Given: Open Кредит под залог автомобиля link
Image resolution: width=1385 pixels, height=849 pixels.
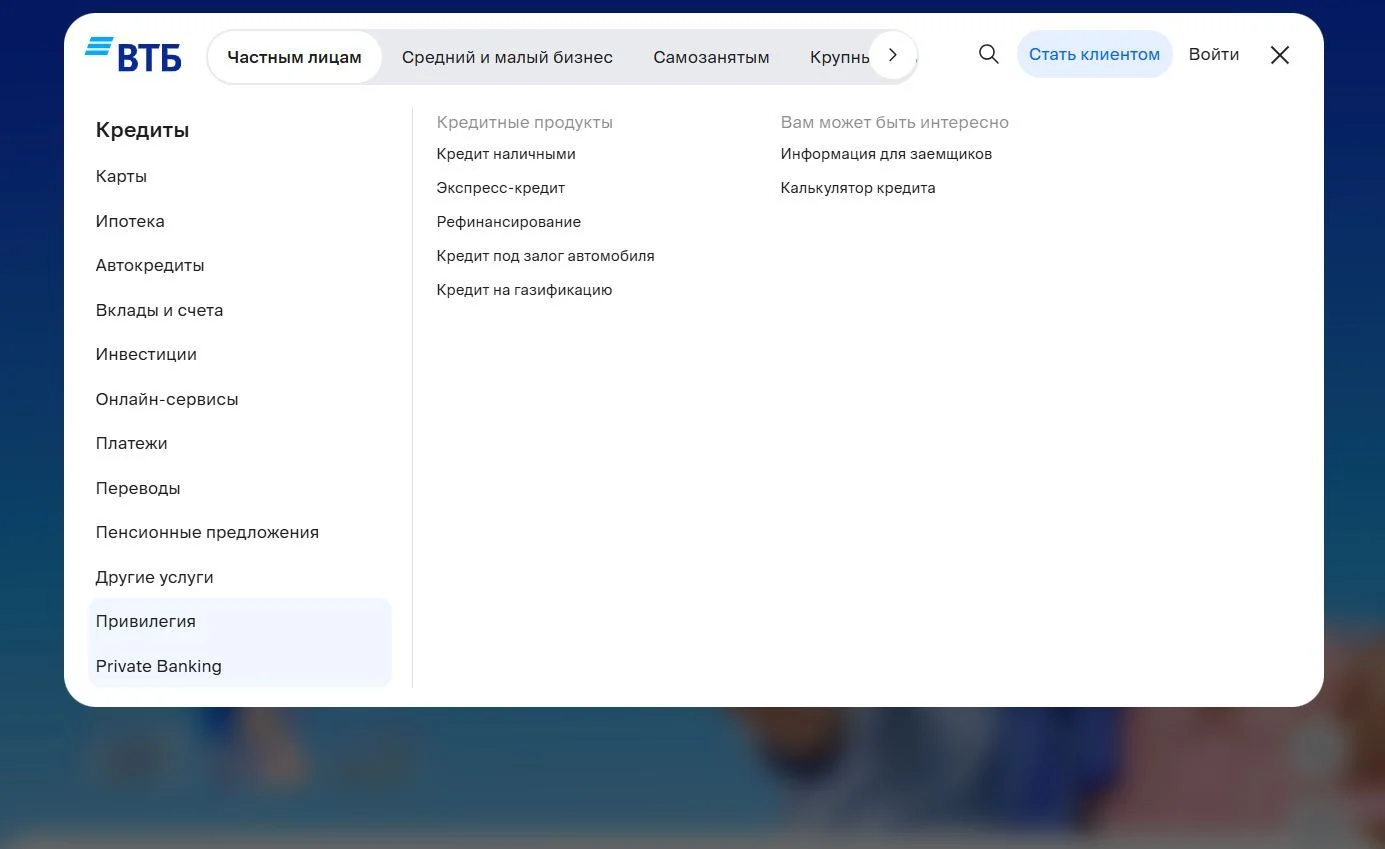Looking at the screenshot, I should click(x=546, y=256).
